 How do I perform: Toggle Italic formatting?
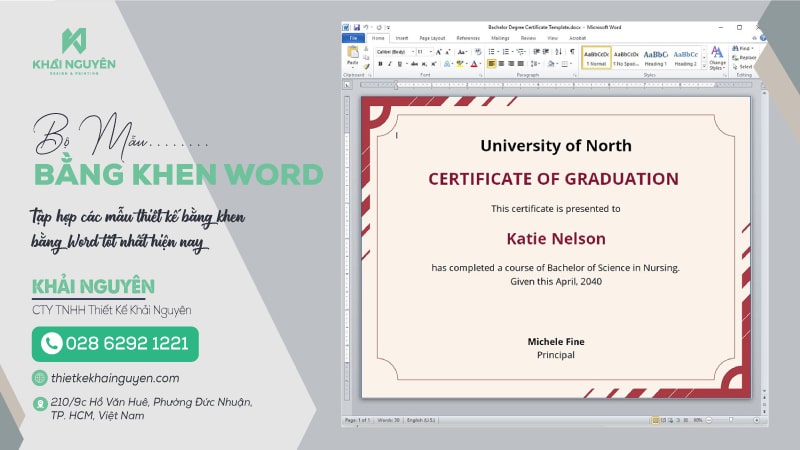click(389, 63)
